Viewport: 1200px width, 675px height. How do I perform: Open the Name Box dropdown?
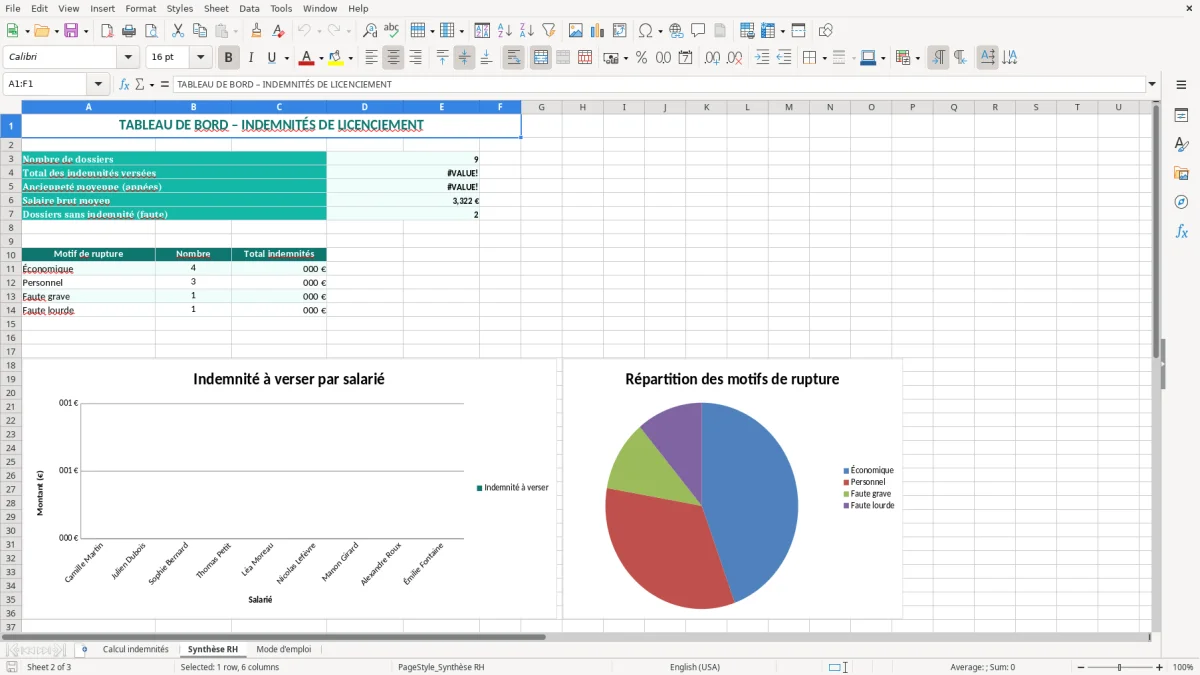tap(97, 85)
